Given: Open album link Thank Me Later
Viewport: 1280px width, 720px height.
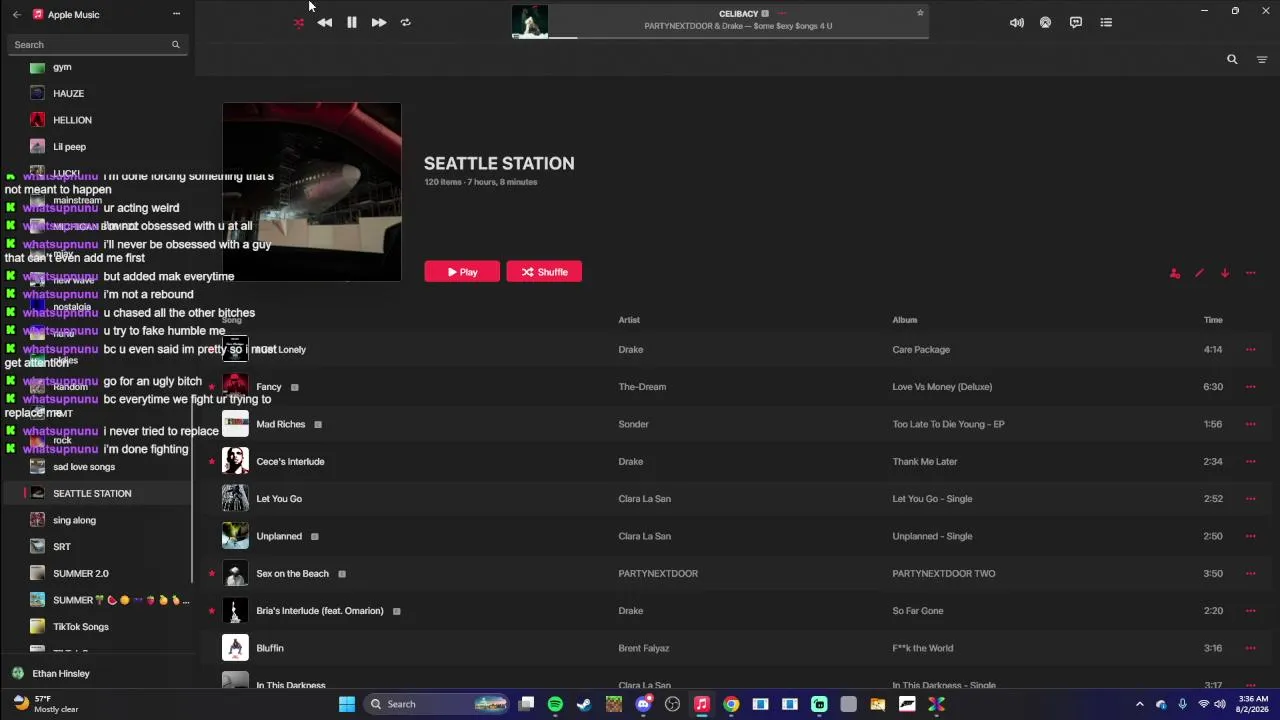Looking at the screenshot, I should click(925, 462).
